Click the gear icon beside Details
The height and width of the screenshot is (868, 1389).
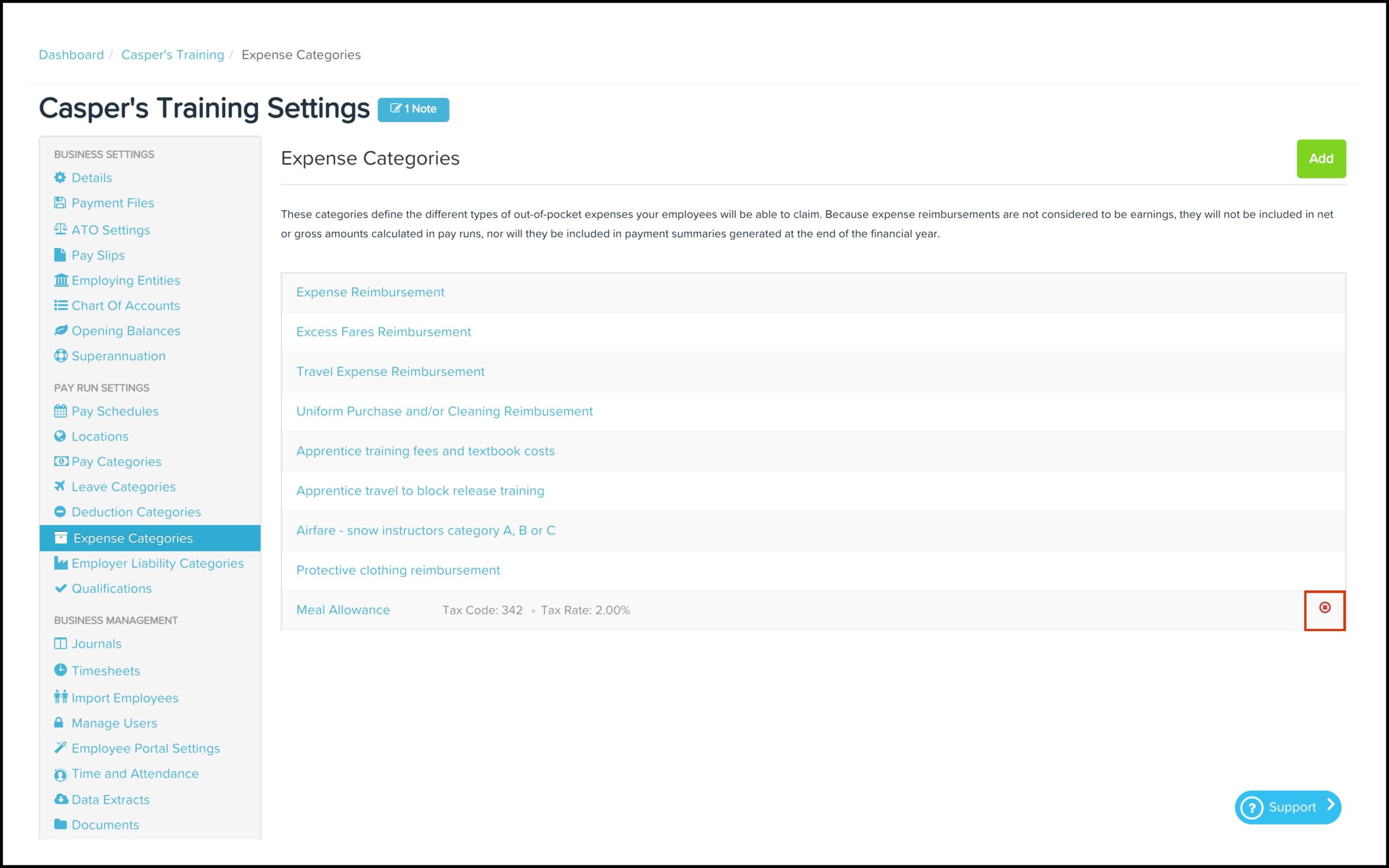pyautogui.click(x=60, y=177)
